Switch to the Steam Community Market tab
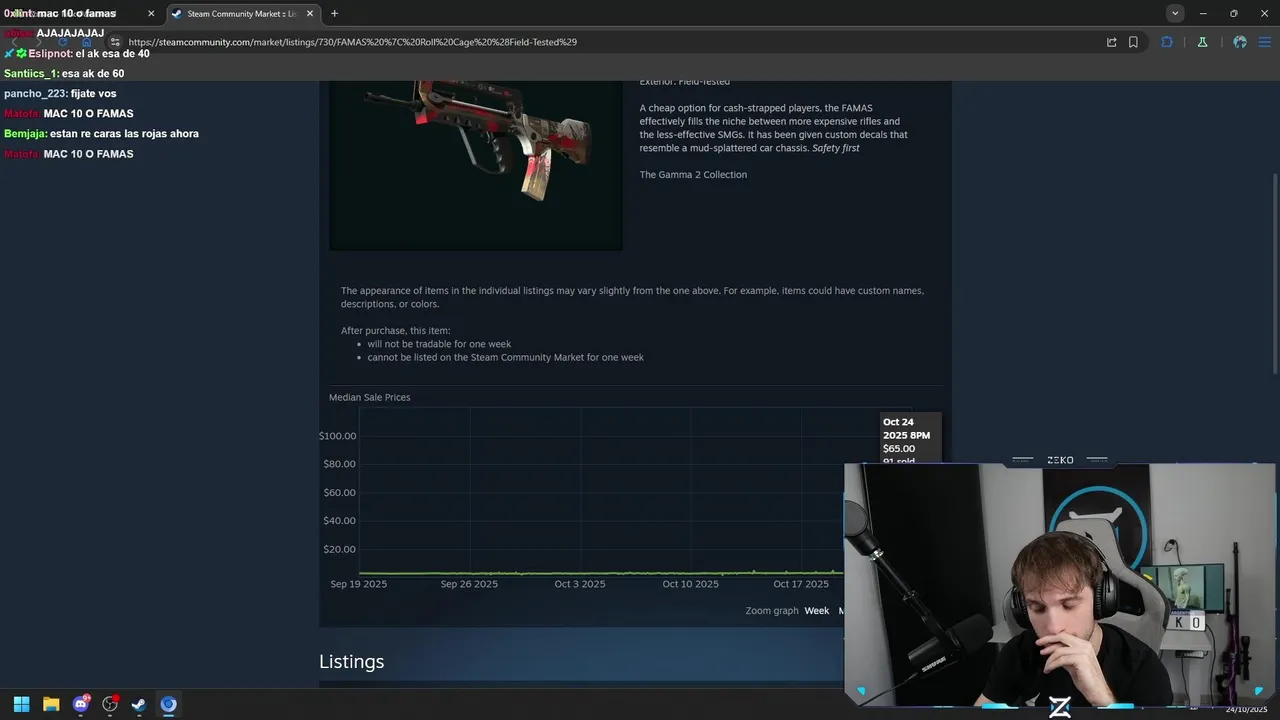 point(241,13)
